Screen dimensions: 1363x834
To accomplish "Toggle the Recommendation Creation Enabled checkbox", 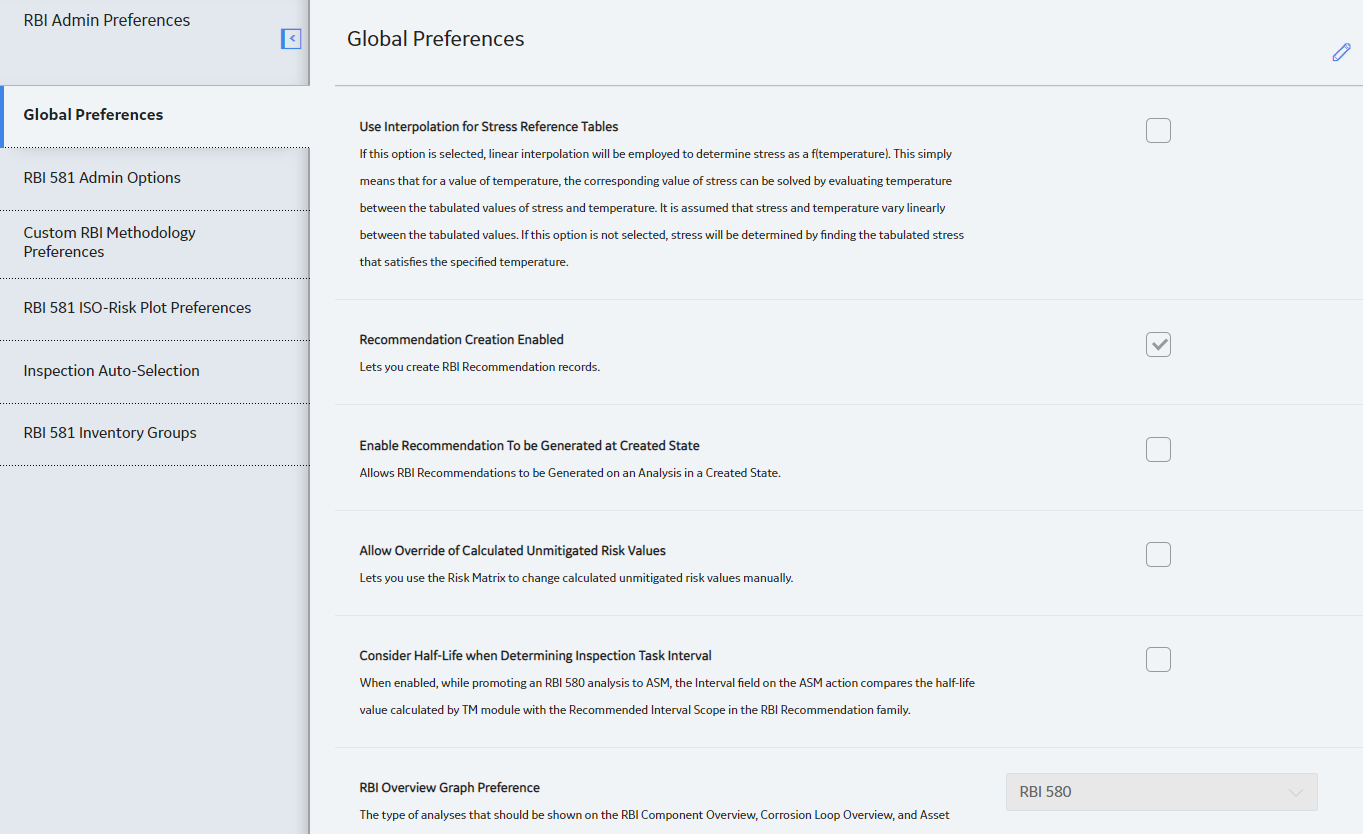I will coord(1158,345).
